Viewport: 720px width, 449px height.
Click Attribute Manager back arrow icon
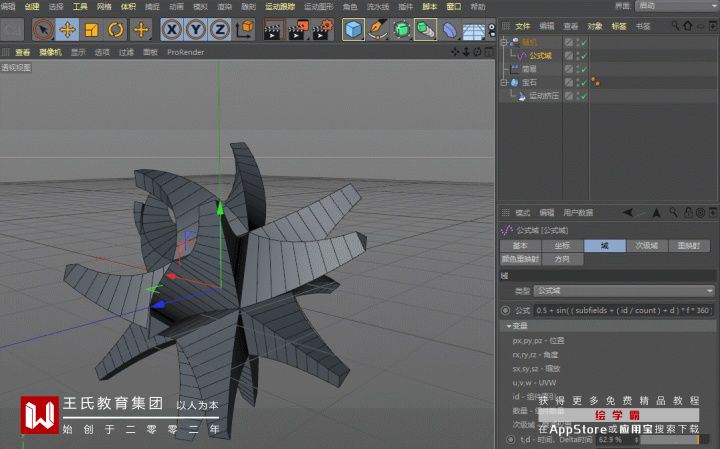pos(627,212)
